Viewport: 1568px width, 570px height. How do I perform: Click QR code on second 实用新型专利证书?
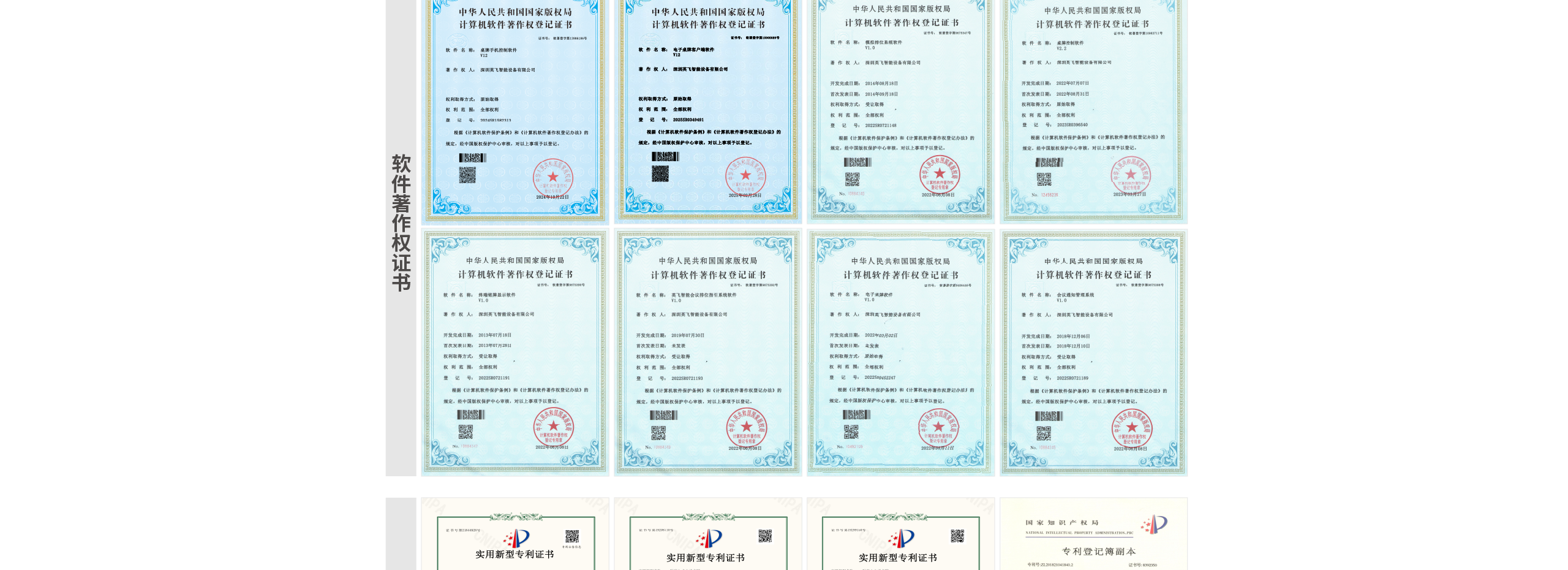click(765, 536)
